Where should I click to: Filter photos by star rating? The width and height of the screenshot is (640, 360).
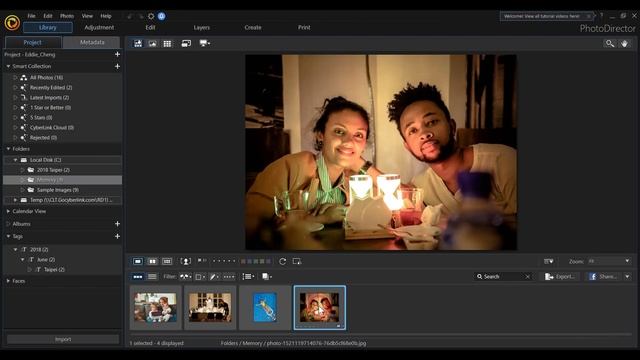[x=229, y=277]
